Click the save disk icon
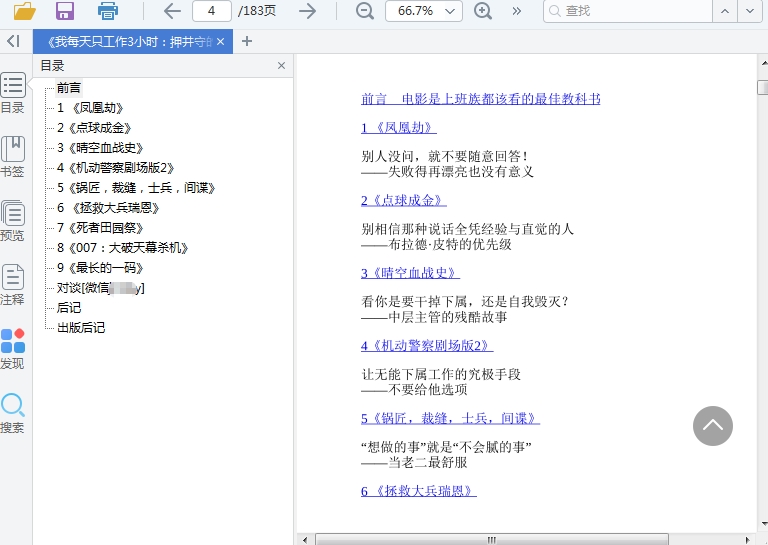The width and height of the screenshot is (768, 545). tap(65, 11)
